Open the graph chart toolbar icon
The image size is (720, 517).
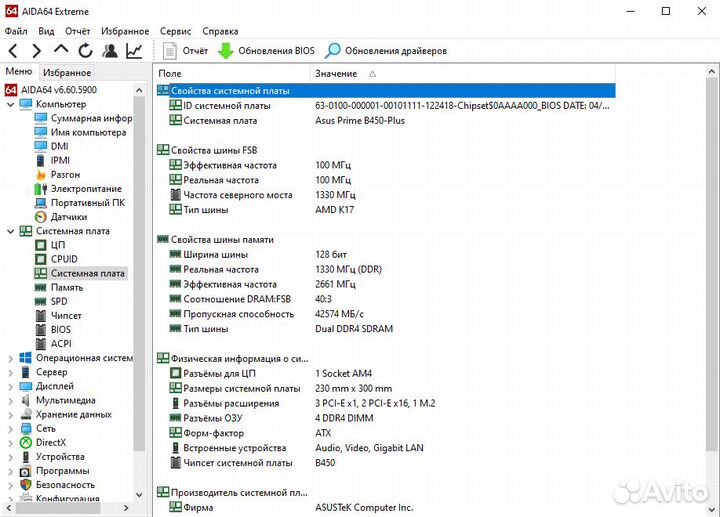(x=134, y=51)
